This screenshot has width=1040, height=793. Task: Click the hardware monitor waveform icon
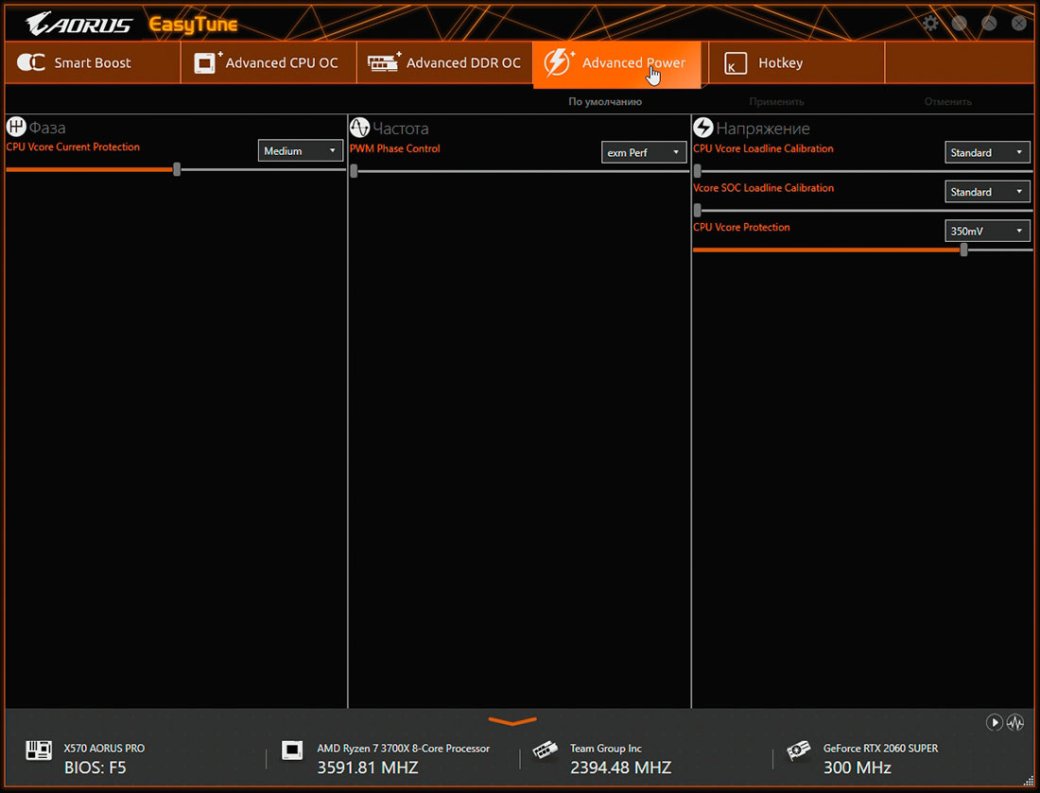[1015, 722]
